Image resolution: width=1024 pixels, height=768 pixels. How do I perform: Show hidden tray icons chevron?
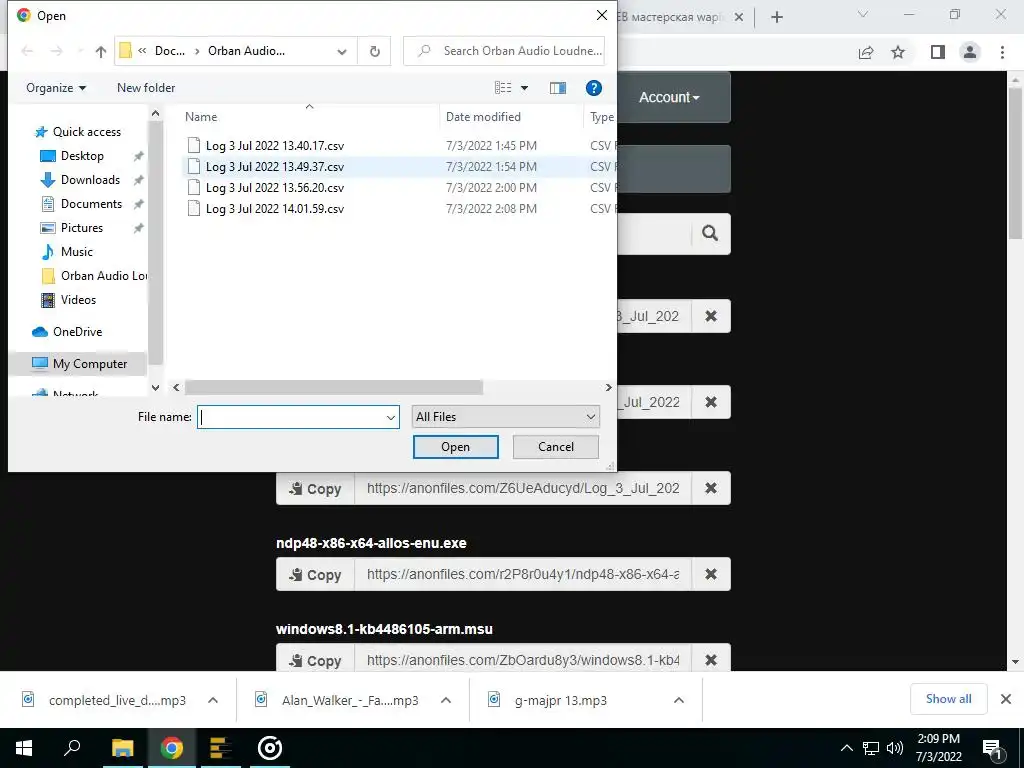(x=846, y=748)
